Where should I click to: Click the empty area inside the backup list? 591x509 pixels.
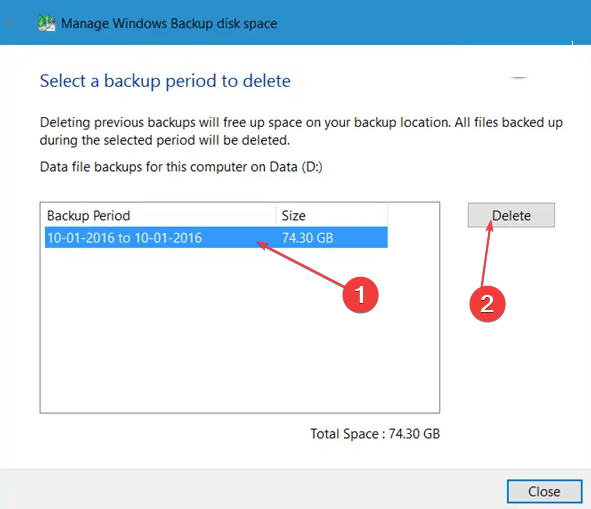point(240,330)
